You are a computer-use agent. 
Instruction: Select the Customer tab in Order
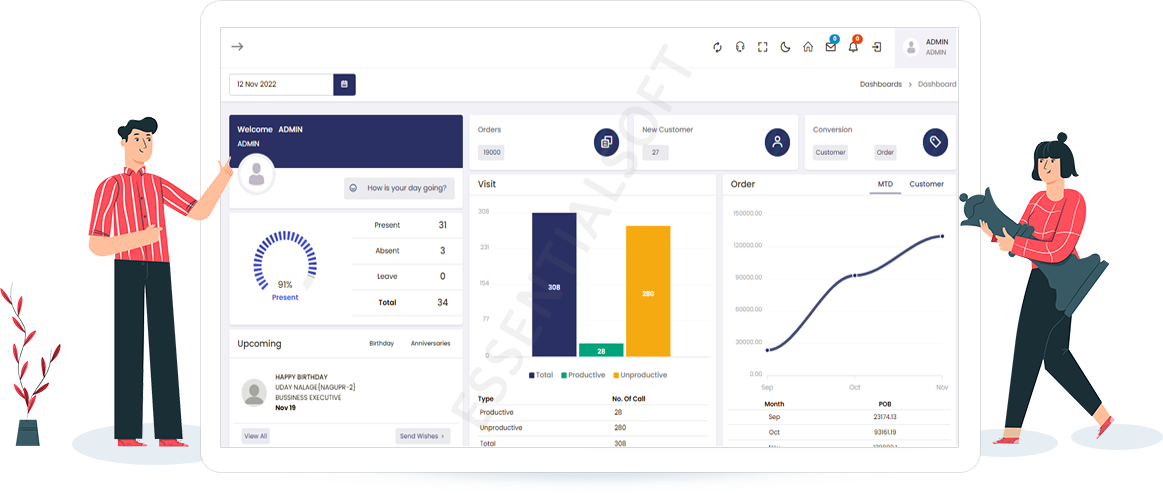[x=926, y=184]
